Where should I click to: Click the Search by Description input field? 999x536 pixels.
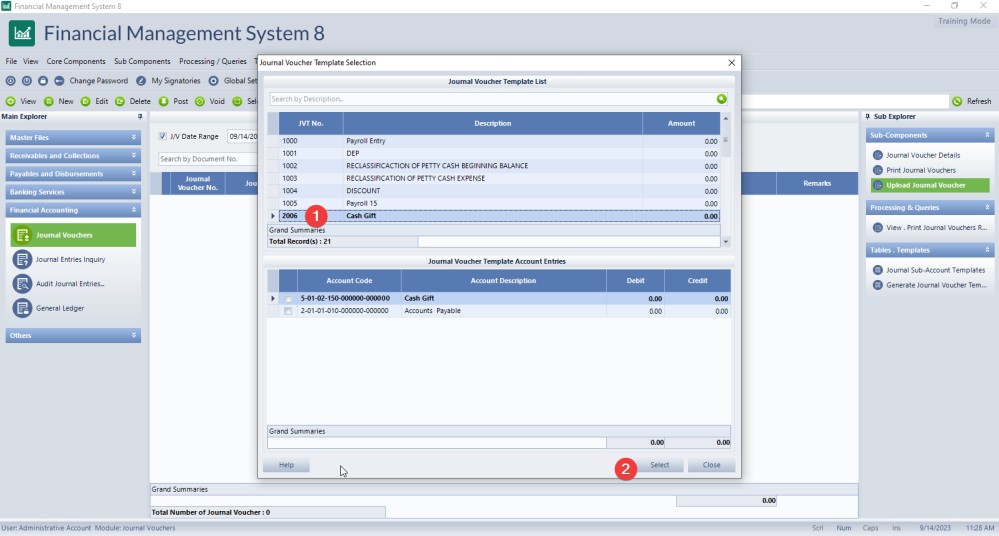point(490,99)
